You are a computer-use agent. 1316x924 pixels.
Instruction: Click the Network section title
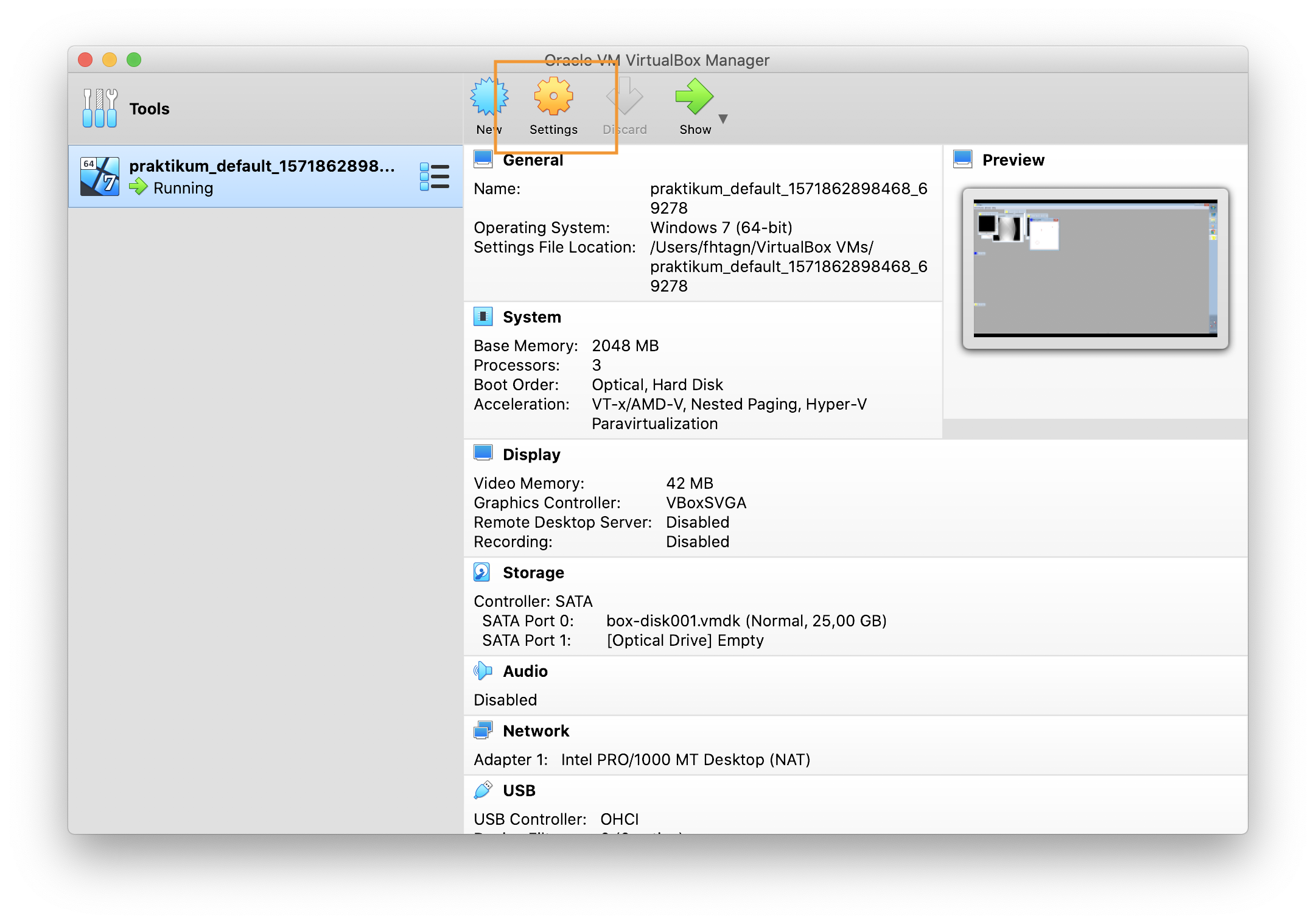(x=536, y=731)
